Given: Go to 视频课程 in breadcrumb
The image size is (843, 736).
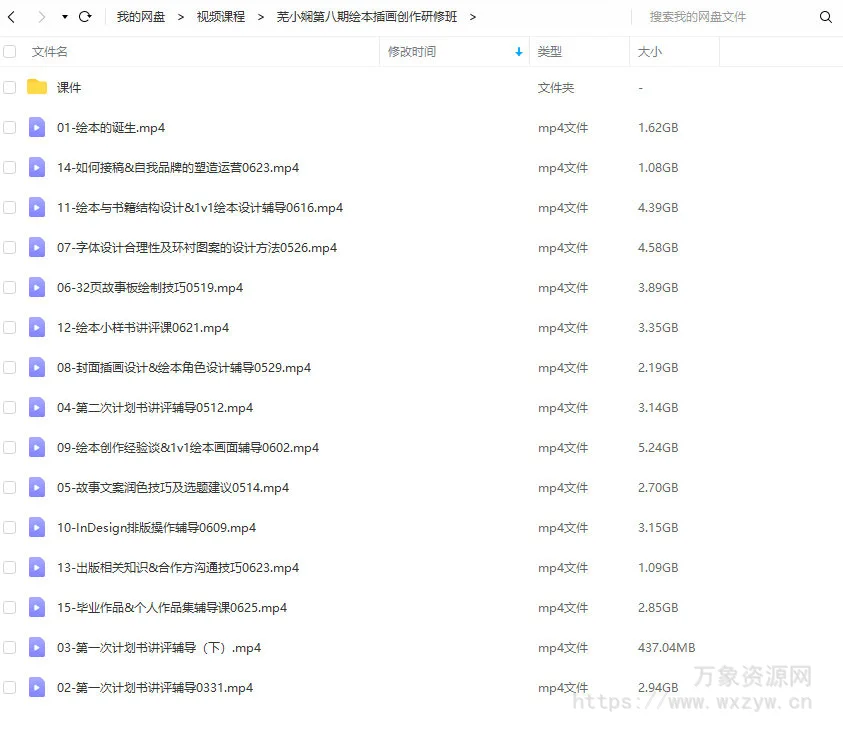Looking at the screenshot, I should pos(220,17).
